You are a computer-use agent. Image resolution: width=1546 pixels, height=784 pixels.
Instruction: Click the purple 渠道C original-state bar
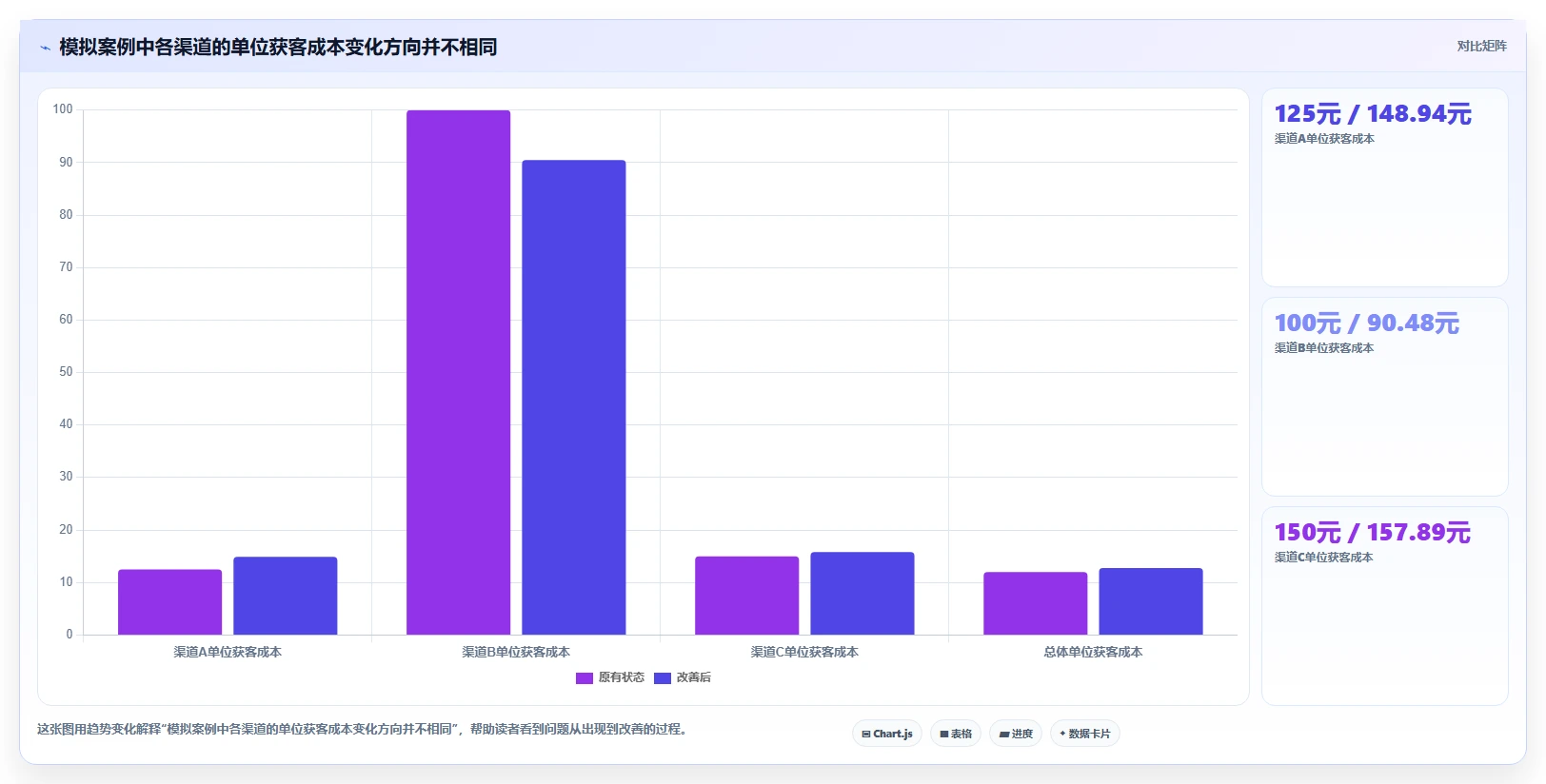(x=746, y=596)
